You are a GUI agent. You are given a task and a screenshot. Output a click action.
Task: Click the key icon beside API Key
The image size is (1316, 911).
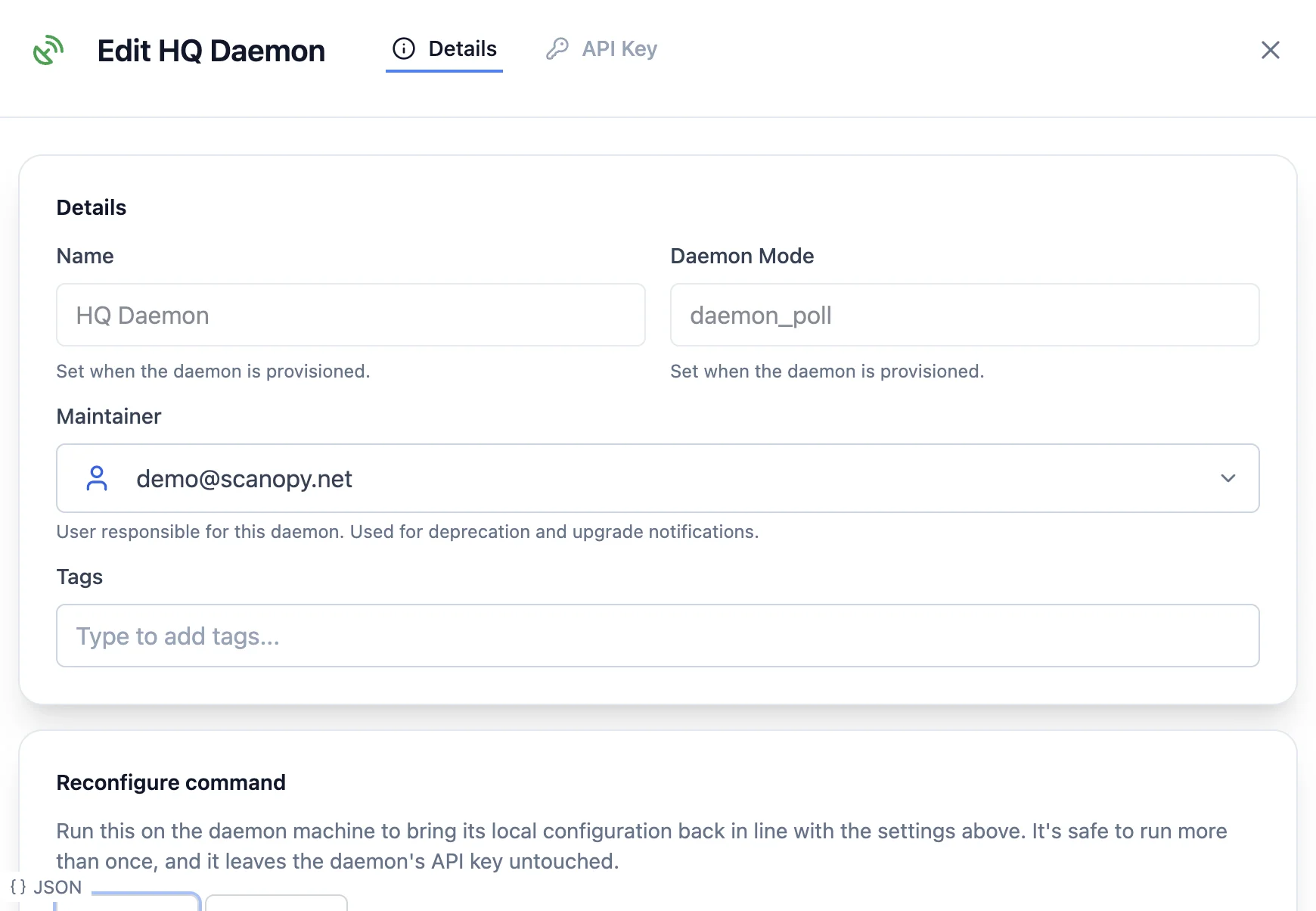point(557,49)
